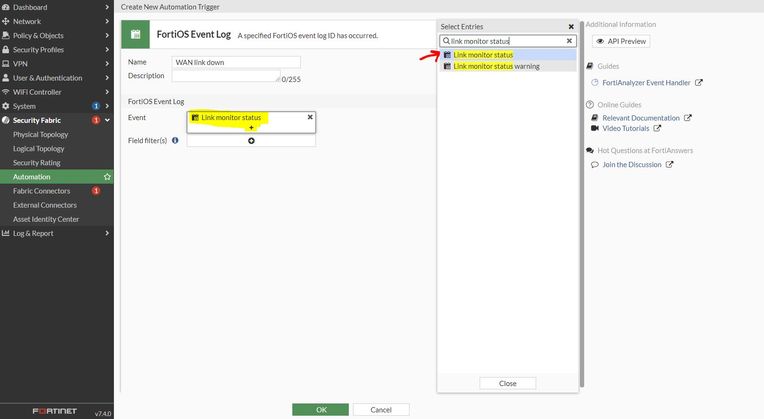Viewport: 764px width, 419px height.
Task: Click the System blue notification badge
Action: 96,106
